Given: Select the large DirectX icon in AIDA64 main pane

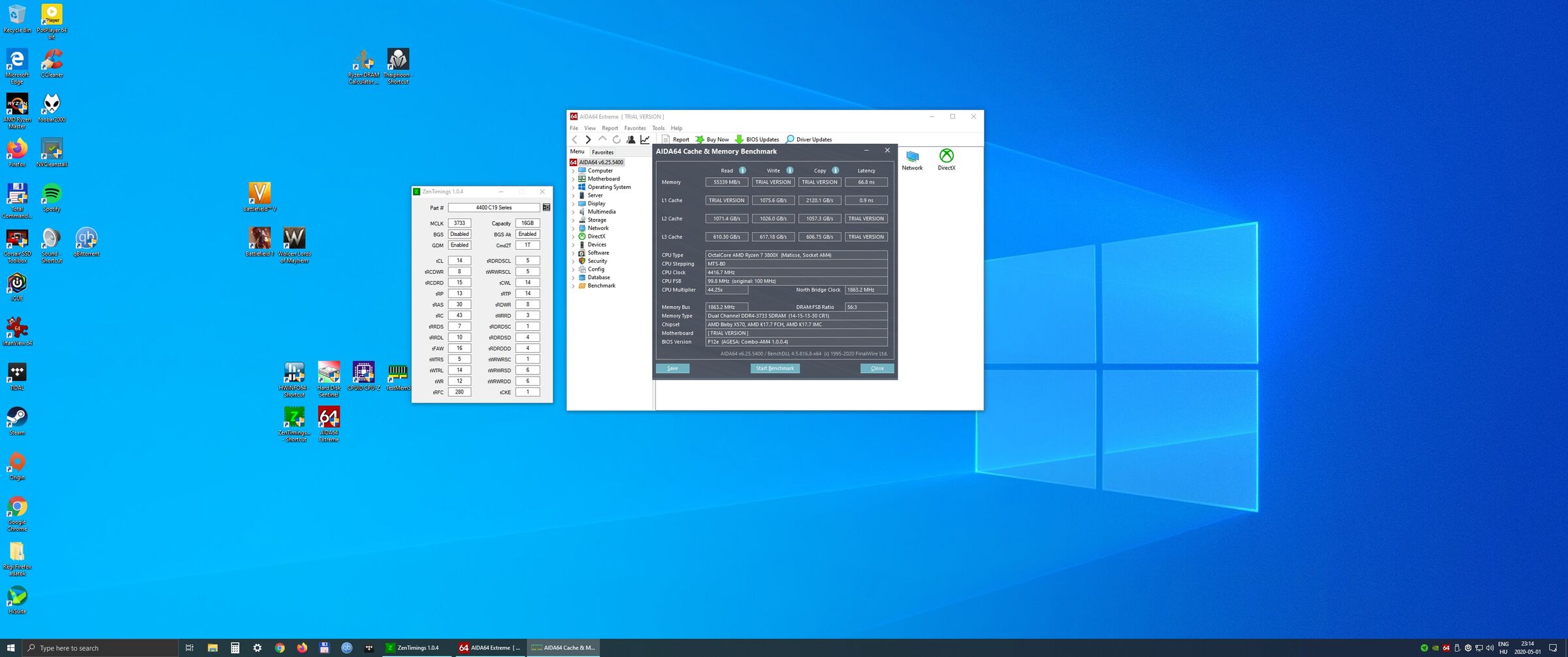Looking at the screenshot, I should 946,160.
